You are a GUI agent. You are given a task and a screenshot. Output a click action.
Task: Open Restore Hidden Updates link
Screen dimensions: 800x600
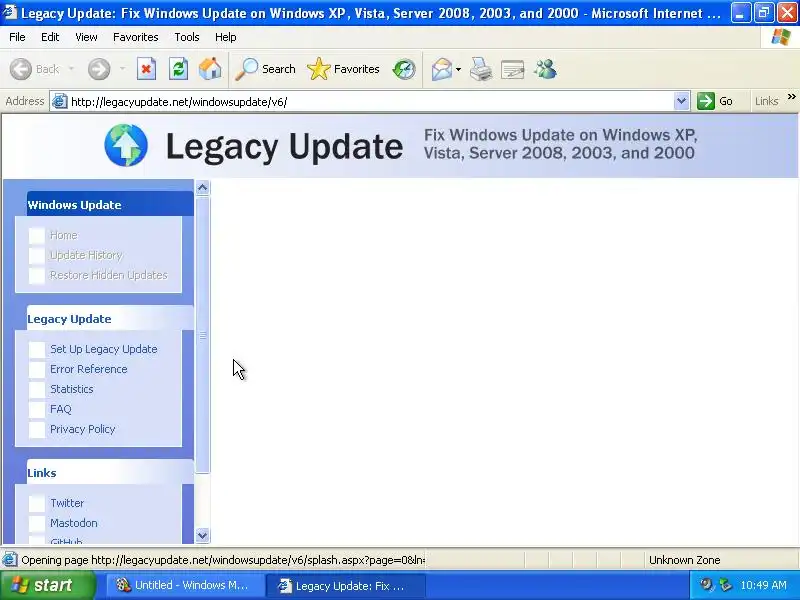pyautogui.click(x=109, y=275)
